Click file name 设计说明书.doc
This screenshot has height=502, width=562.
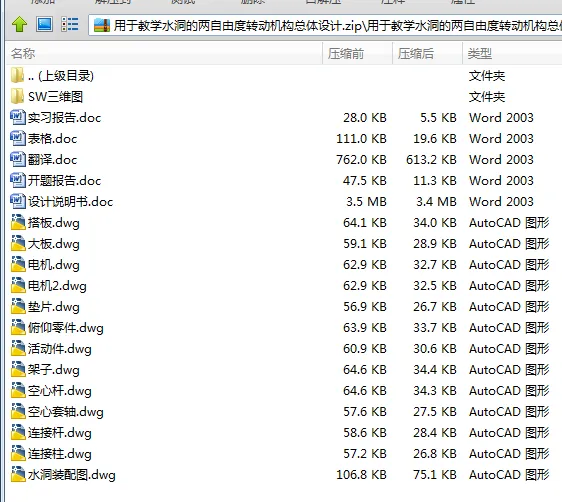(x=71, y=202)
